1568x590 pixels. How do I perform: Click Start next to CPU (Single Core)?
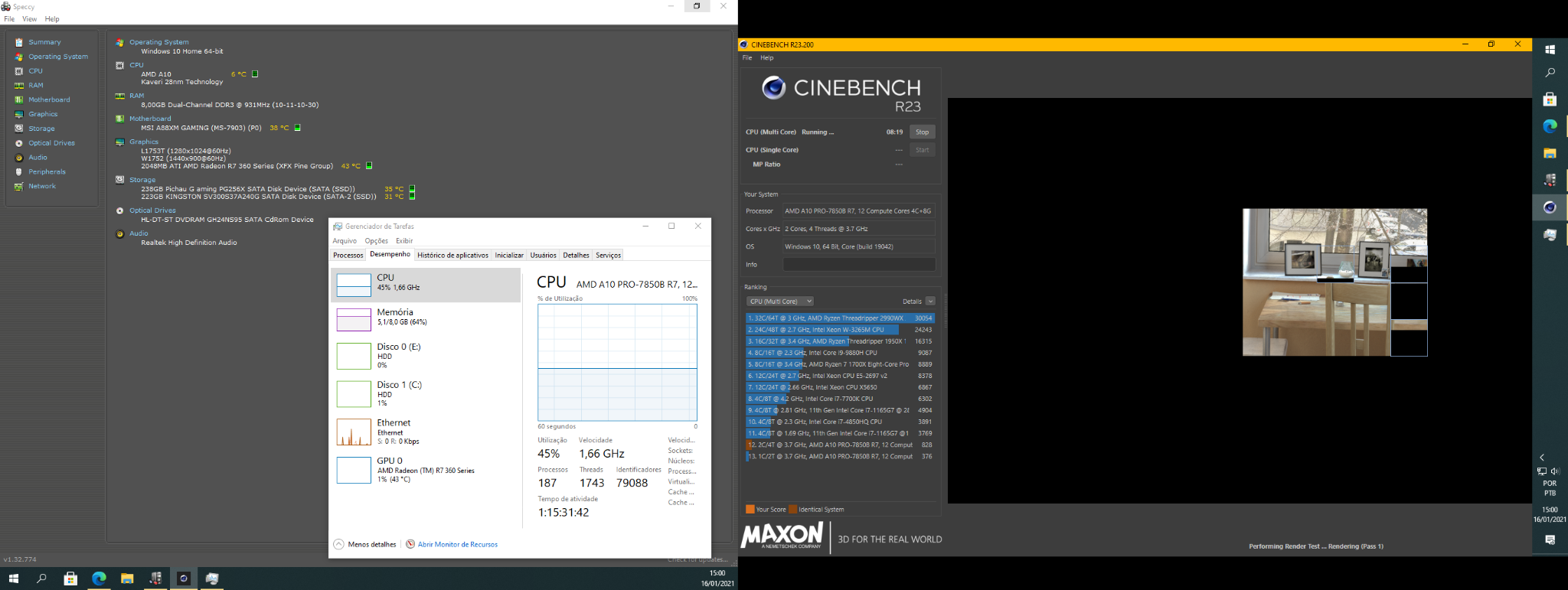pyautogui.click(x=922, y=150)
